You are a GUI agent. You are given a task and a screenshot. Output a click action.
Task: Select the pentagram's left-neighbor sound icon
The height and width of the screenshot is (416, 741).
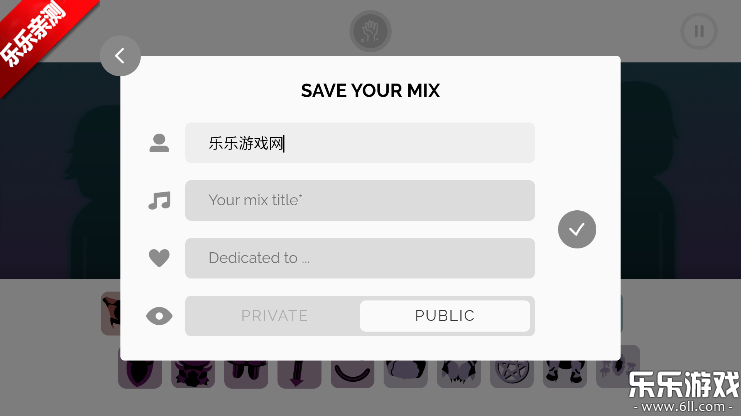pyautogui.click(x=458, y=372)
